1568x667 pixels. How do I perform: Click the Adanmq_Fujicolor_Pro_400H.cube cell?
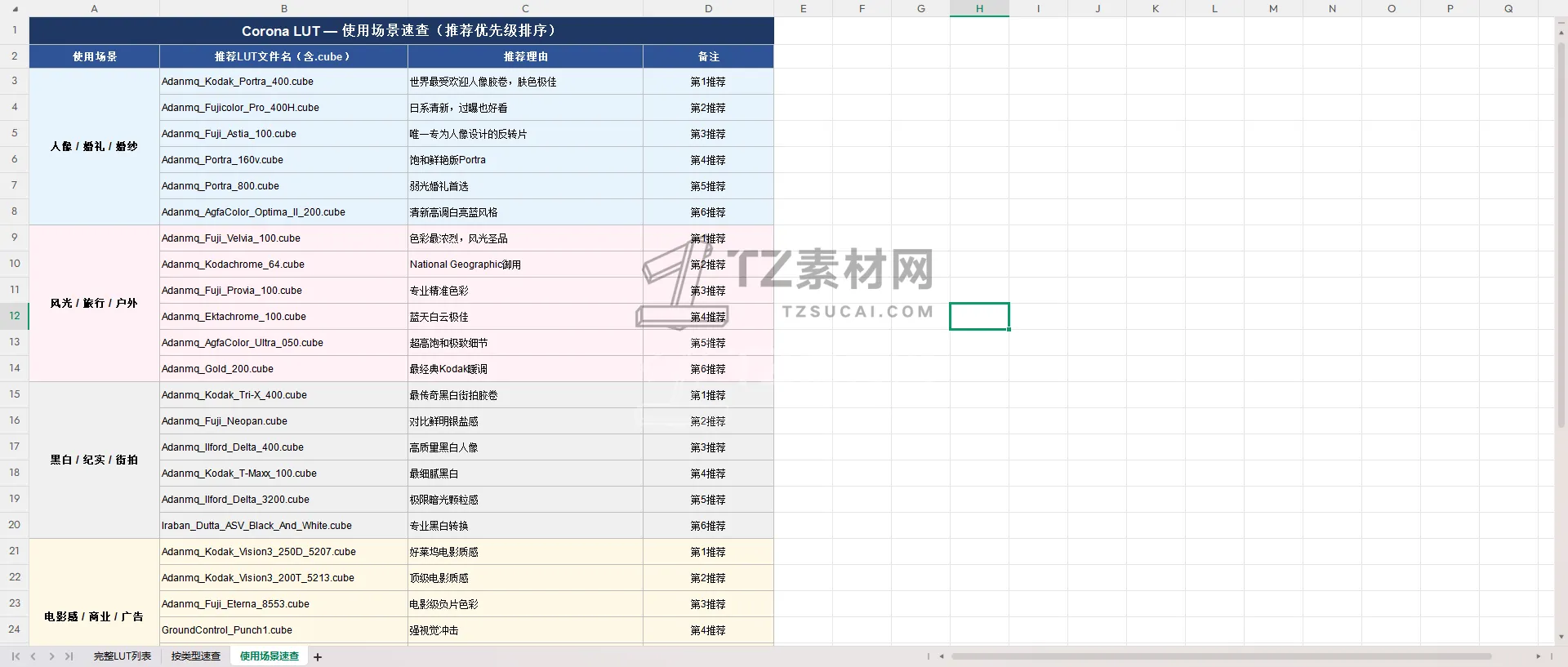(x=284, y=108)
